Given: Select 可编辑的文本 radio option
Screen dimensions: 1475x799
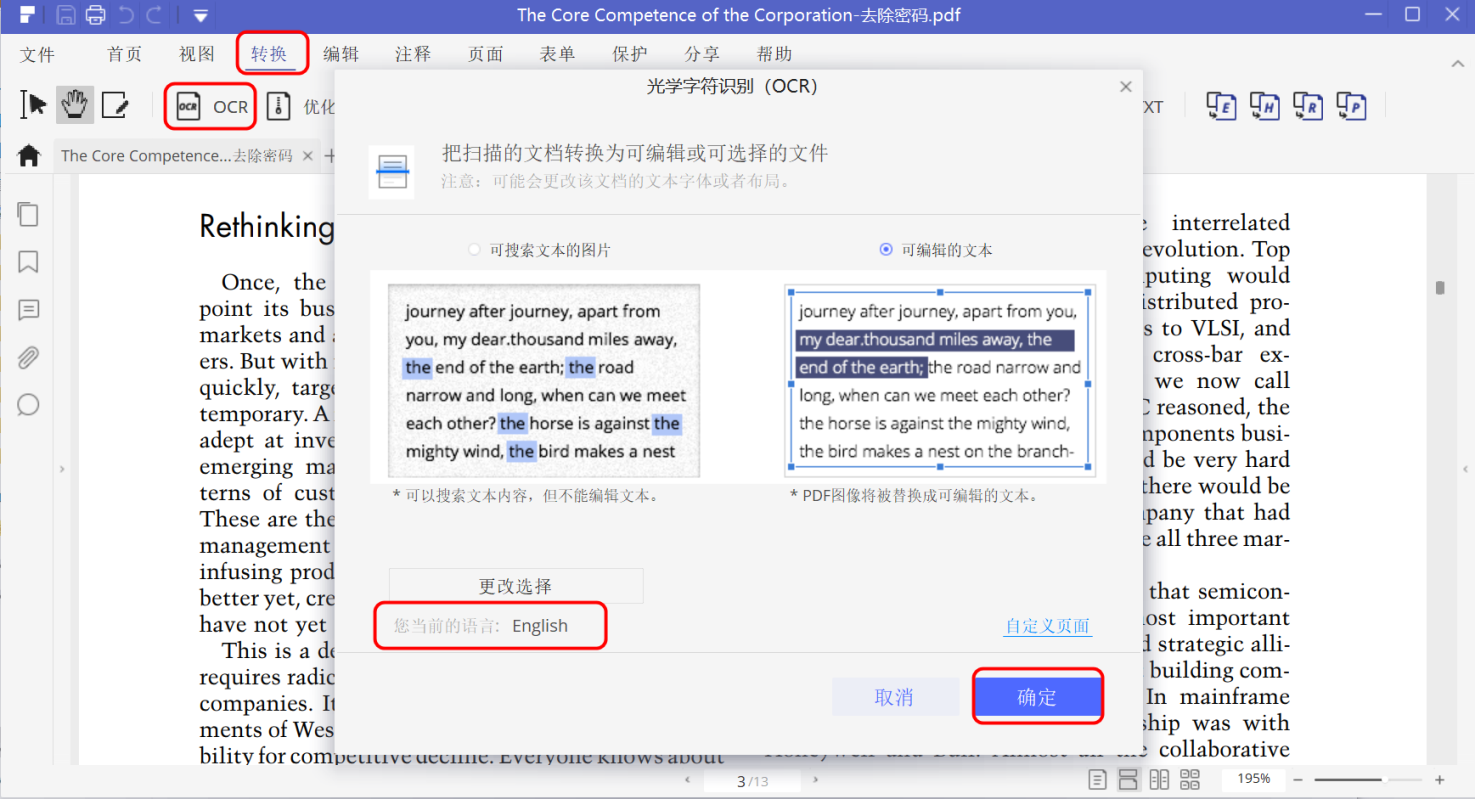Looking at the screenshot, I should (885, 250).
